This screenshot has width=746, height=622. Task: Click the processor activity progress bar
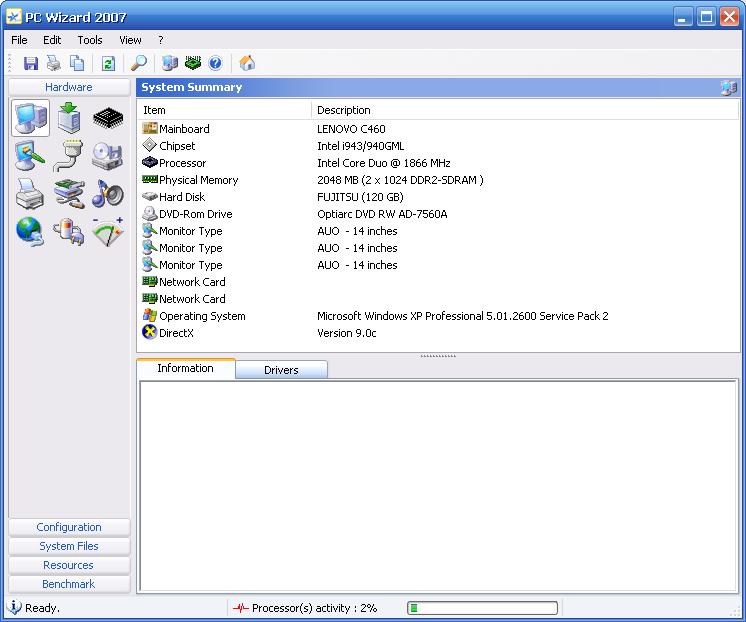coord(482,608)
